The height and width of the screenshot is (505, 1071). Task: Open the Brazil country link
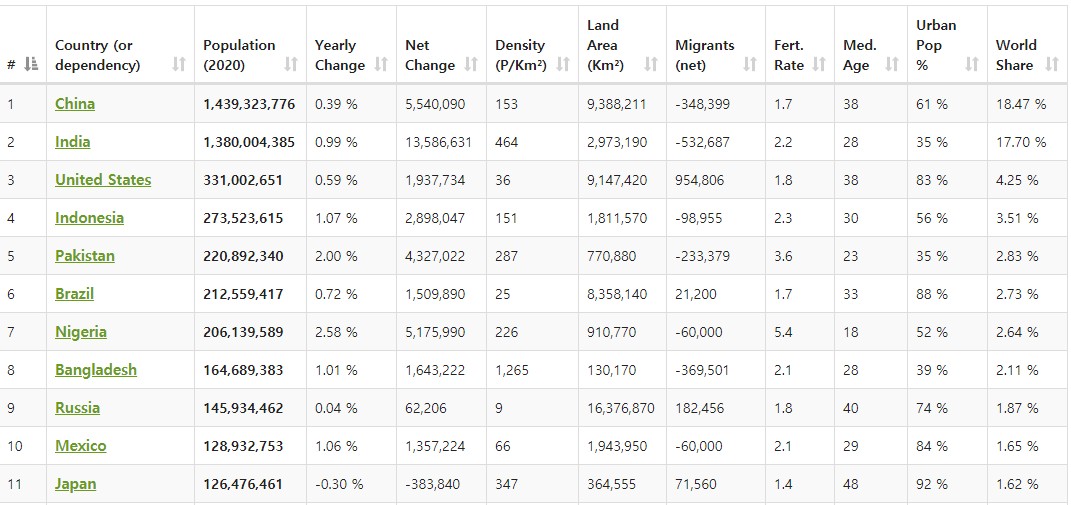point(74,294)
